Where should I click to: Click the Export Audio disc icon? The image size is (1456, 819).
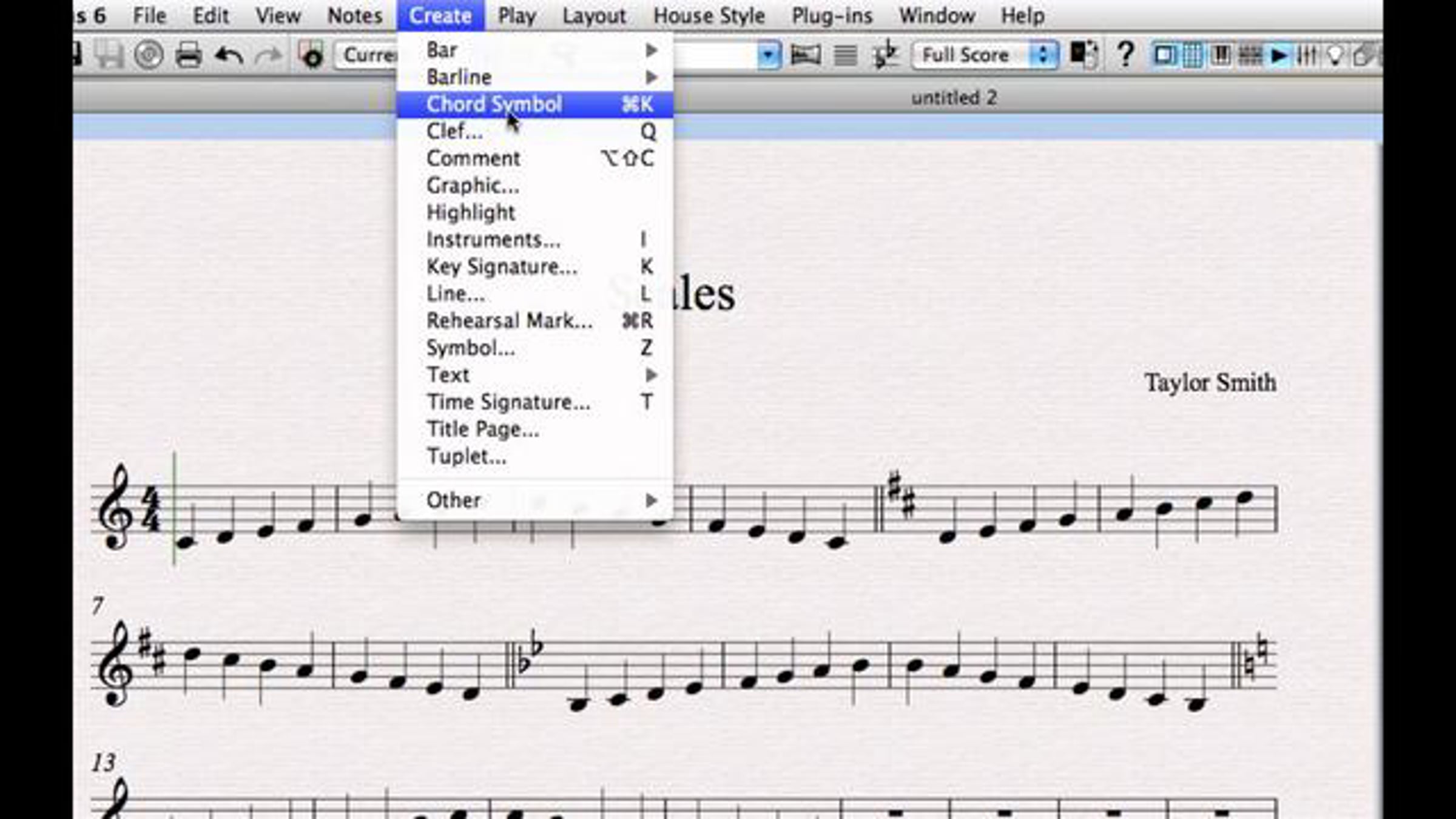149,56
